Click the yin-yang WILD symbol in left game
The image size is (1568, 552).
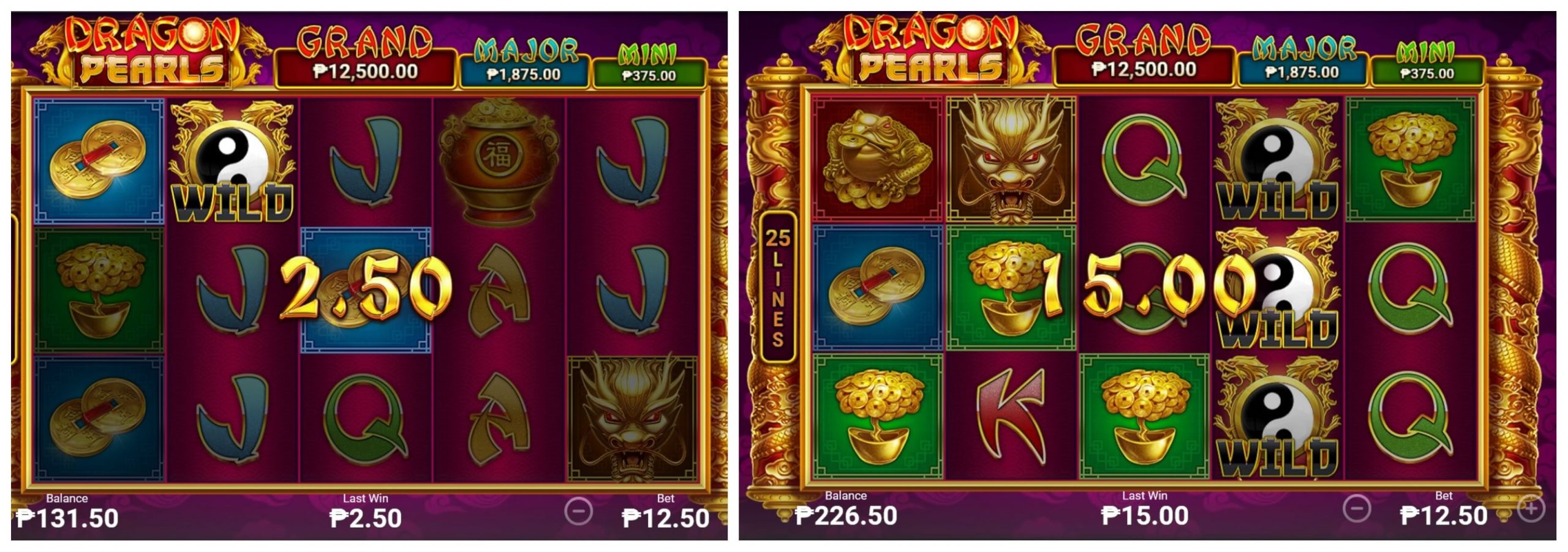[x=232, y=161]
